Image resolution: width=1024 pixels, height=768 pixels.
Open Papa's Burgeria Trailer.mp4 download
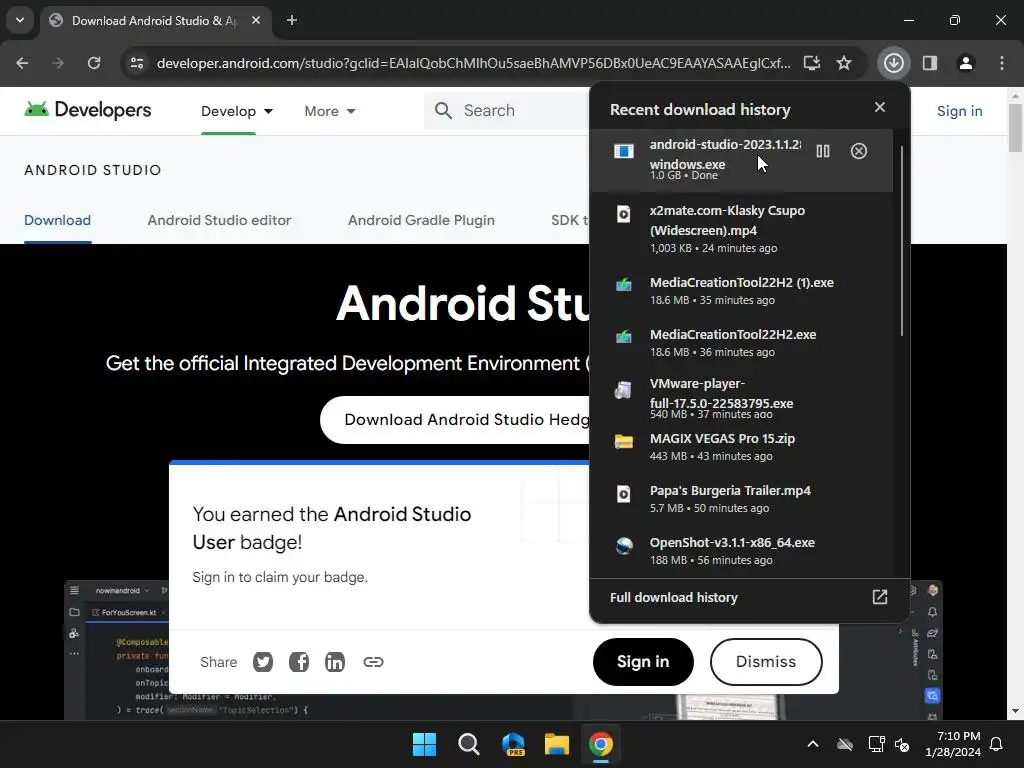(x=741, y=498)
